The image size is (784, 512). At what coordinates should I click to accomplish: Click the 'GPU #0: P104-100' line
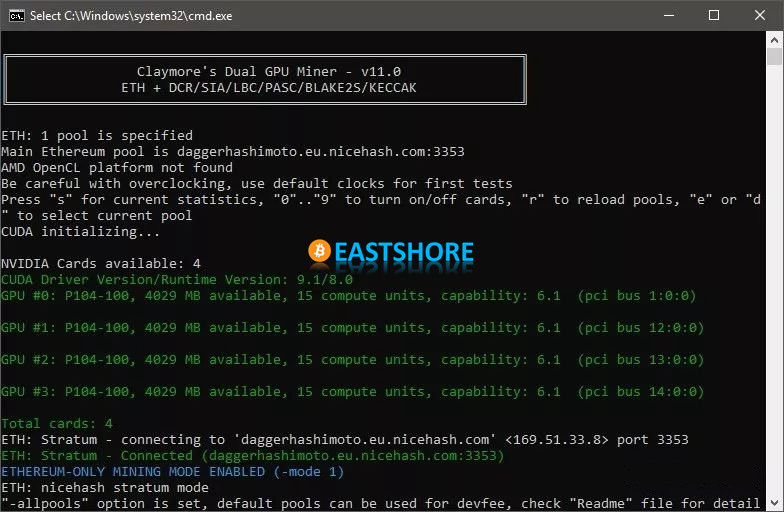tap(348, 296)
